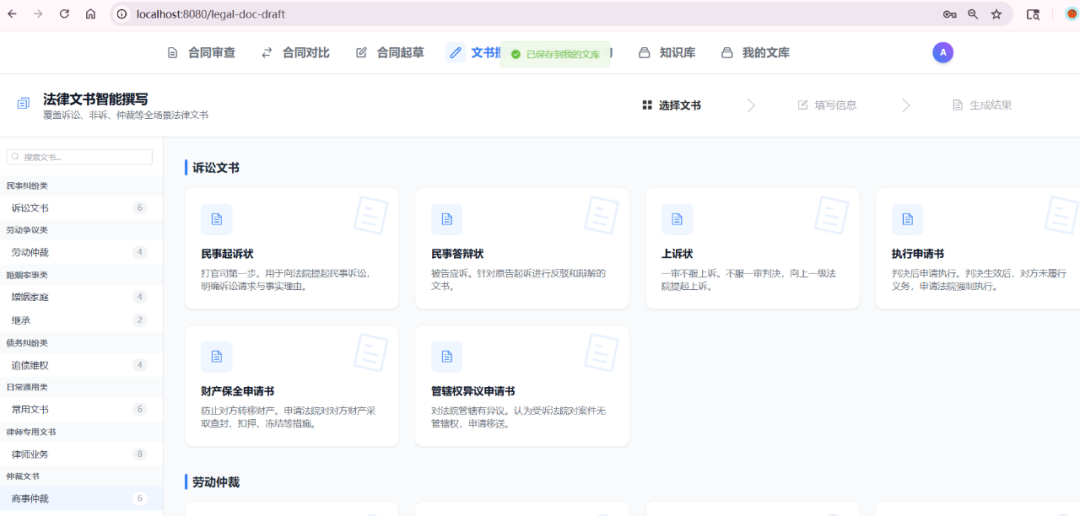Open the 合同审查 navigation tab
Screen dimensions: 1080x516
[201, 53]
